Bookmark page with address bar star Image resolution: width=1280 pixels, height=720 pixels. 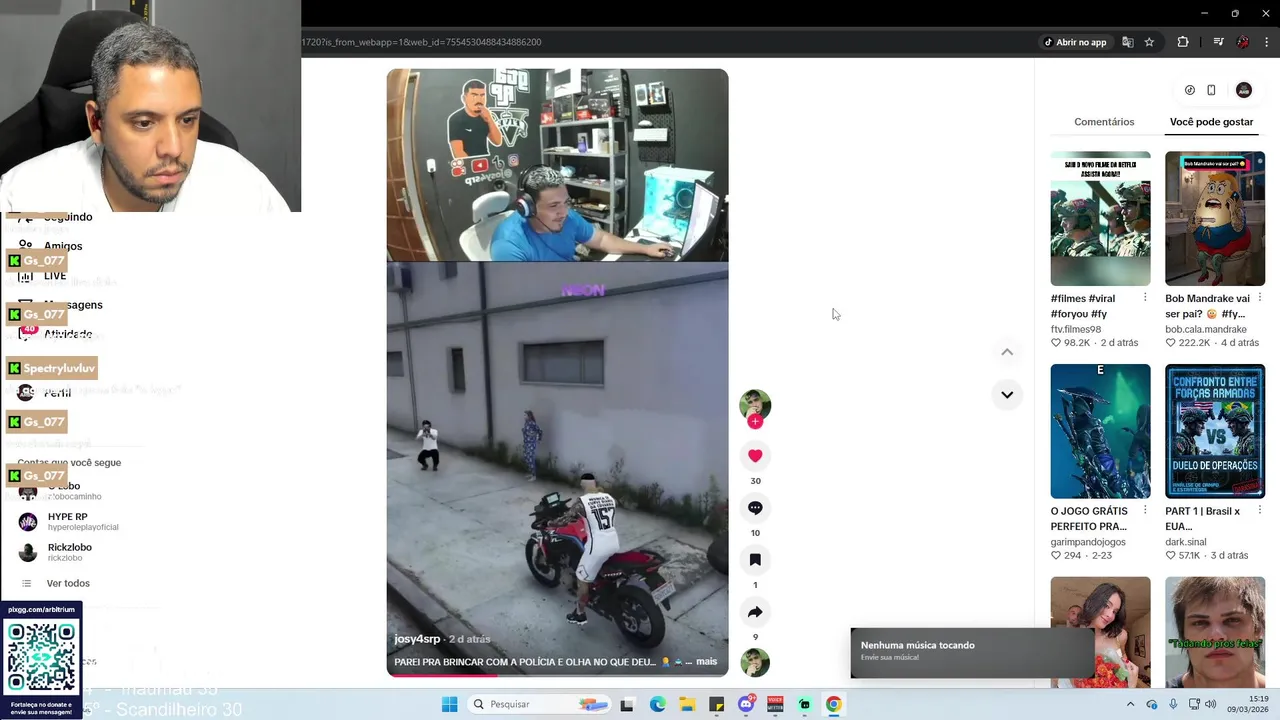1149,42
